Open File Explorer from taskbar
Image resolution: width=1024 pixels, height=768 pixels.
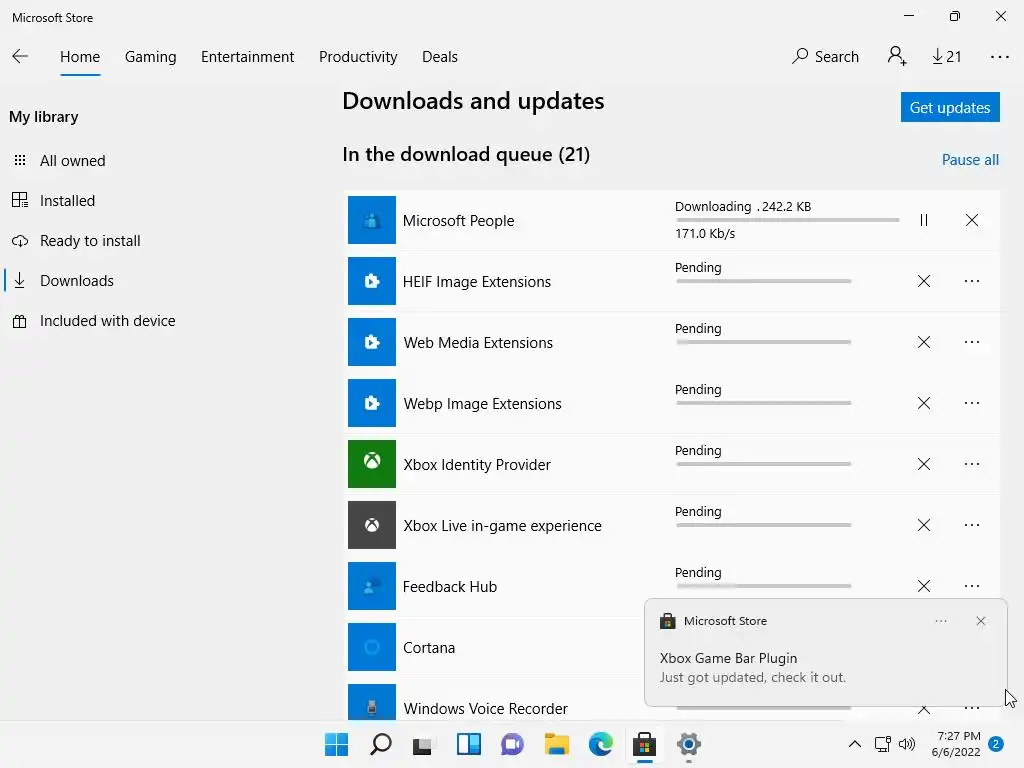point(556,744)
